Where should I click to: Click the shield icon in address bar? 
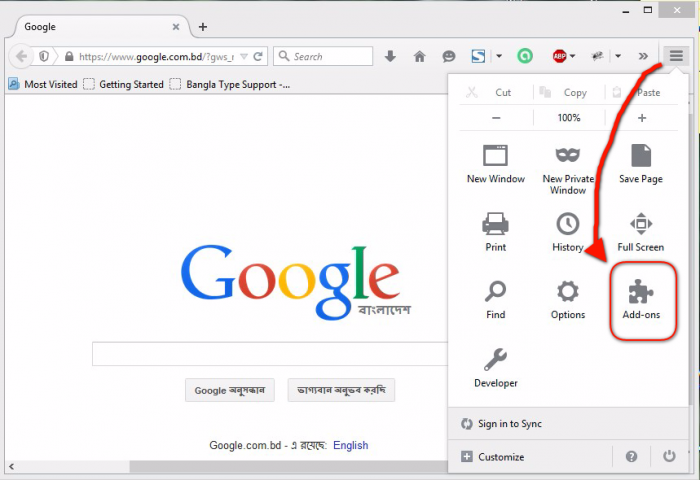tap(44, 56)
